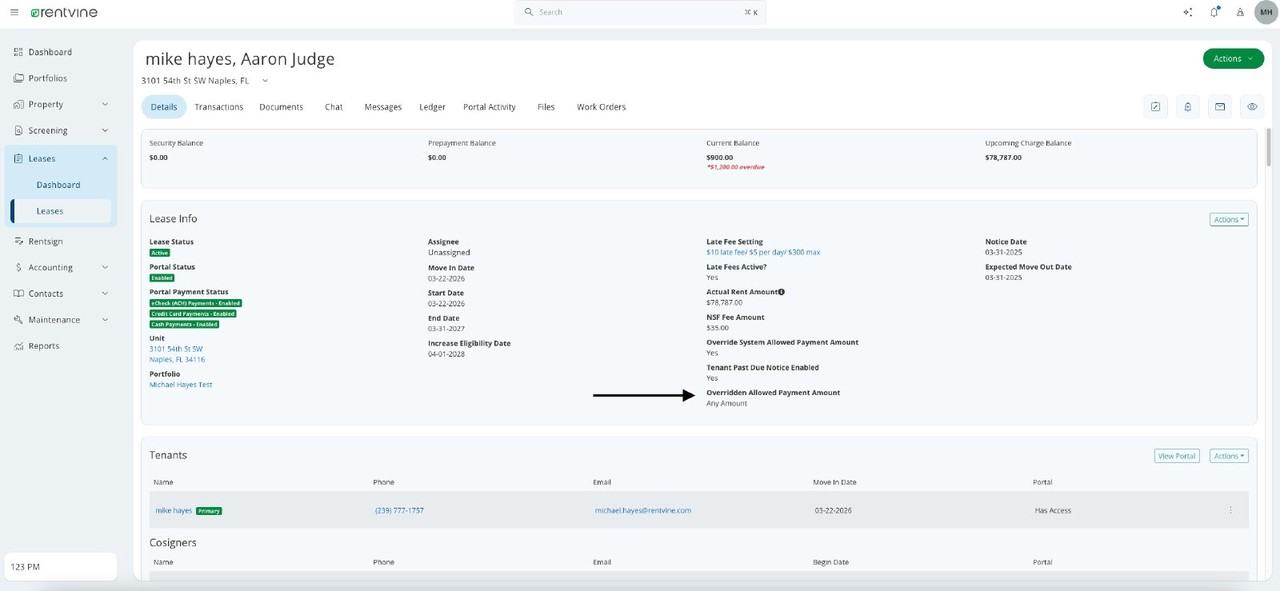
Task: Click the hamburger menu icon
Action: [14, 12]
